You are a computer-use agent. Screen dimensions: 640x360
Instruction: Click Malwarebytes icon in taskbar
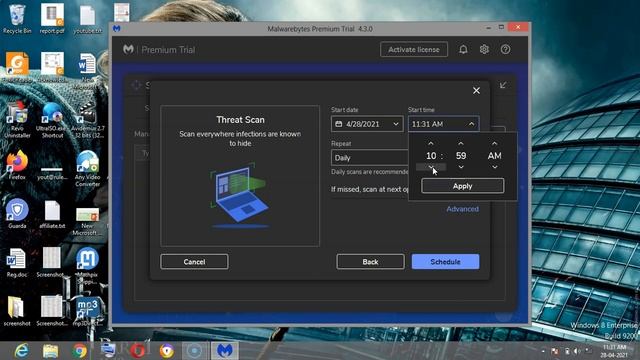click(224, 351)
